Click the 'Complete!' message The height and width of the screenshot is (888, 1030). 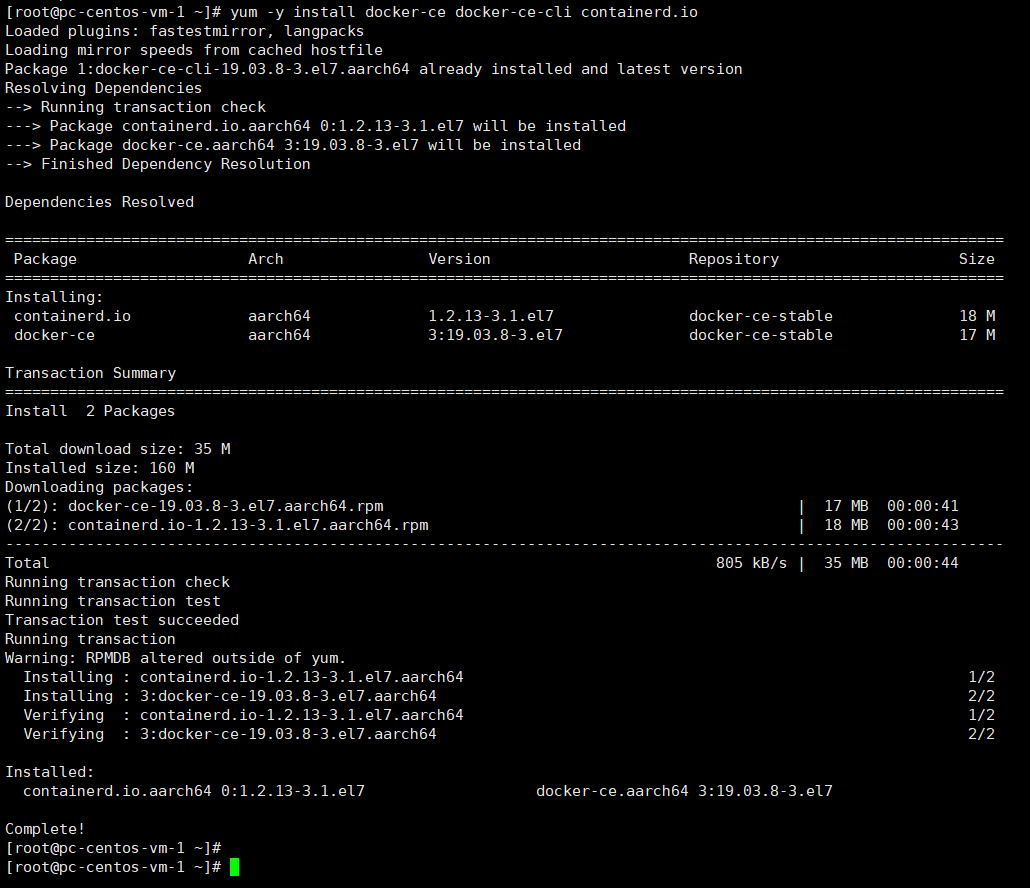(45, 831)
